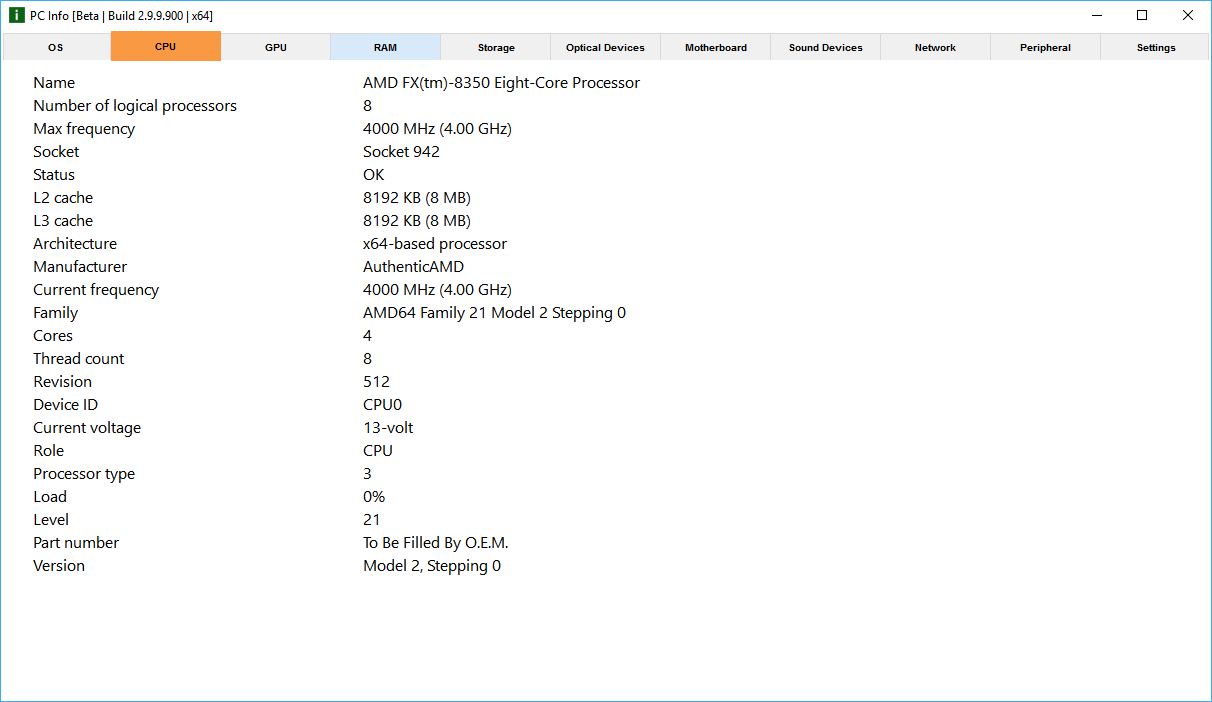Click the Role label
The image size is (1212, 702).
48,451
